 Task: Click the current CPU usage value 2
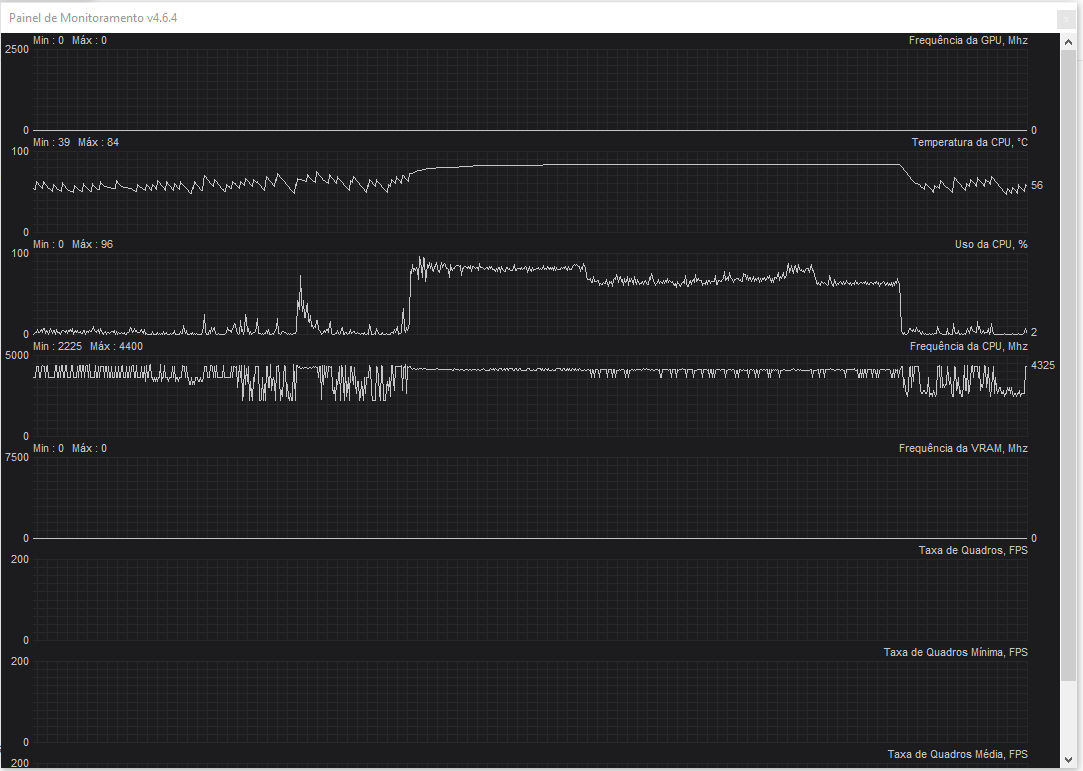(x=1034, y=332)
